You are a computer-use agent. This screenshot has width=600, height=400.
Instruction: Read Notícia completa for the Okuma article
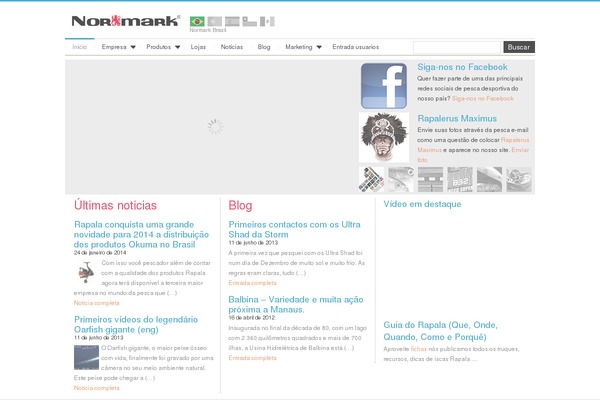(96, 303)
